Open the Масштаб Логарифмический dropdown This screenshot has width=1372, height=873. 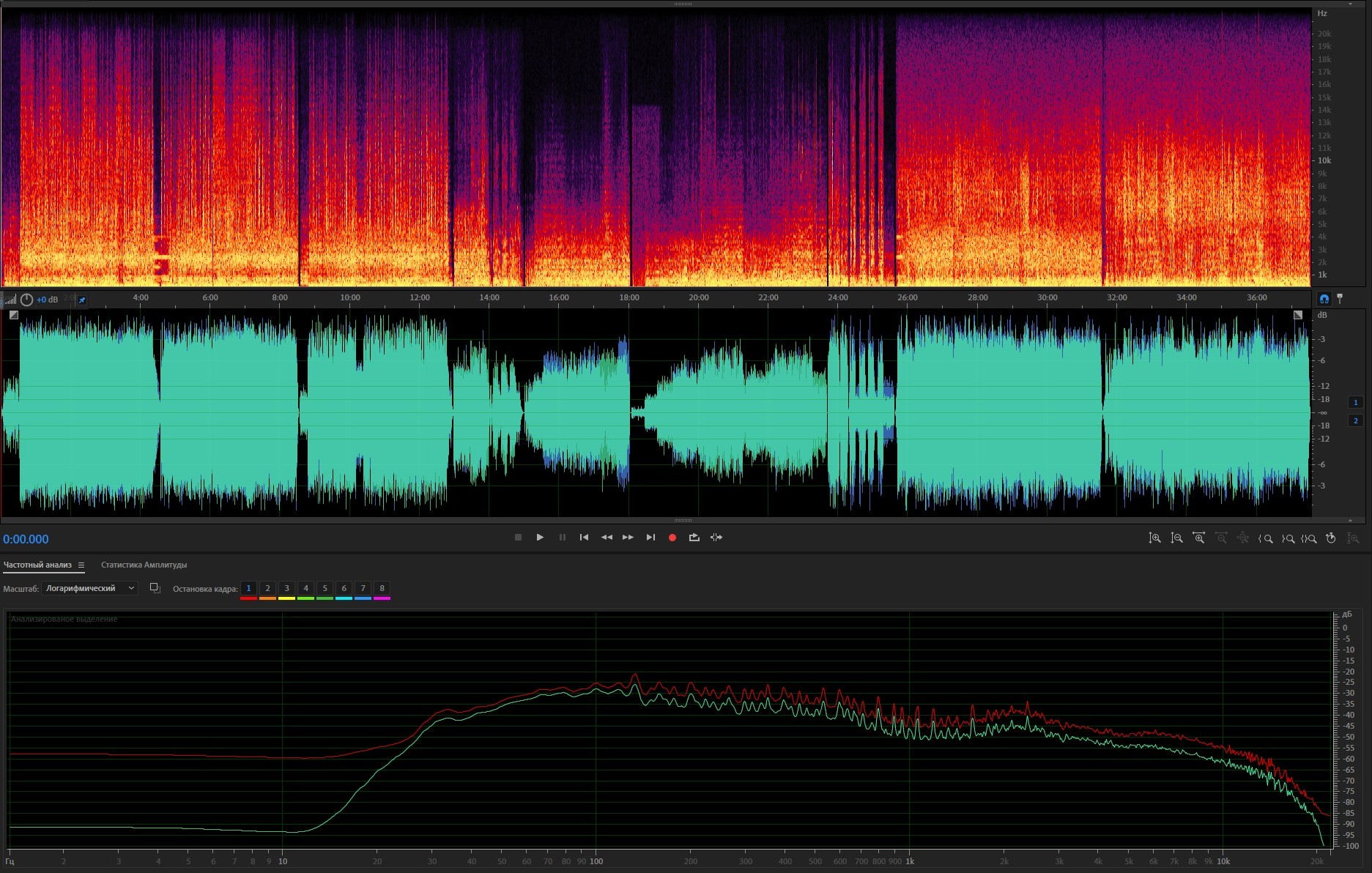click(x=89, y=588)
